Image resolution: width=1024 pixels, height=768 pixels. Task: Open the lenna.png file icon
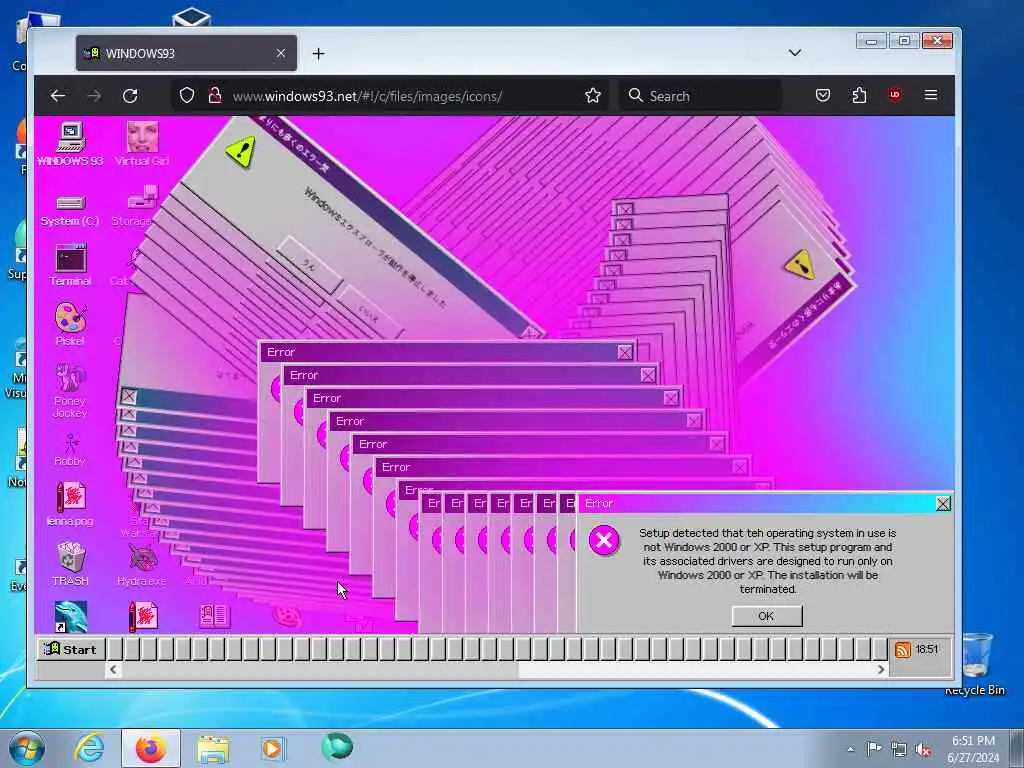(70, 504)
